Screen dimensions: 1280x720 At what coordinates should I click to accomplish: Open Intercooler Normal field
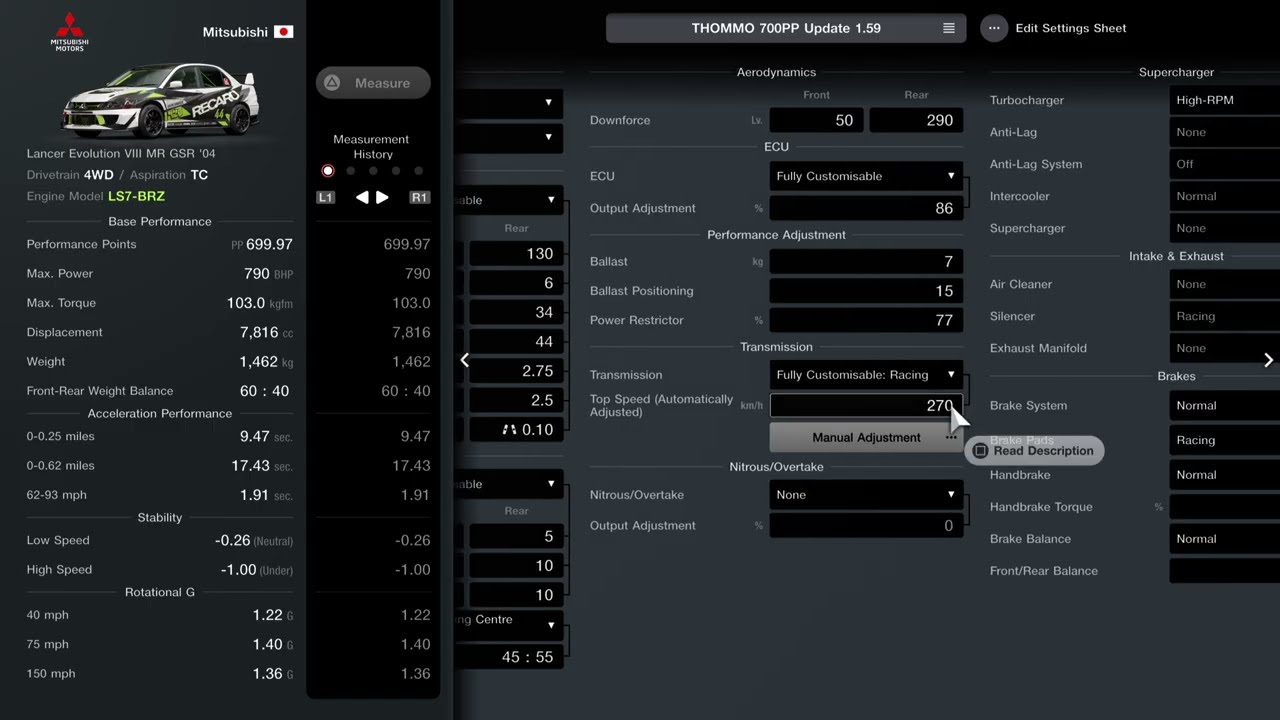pyautogui.click(x=1224, y=196)
